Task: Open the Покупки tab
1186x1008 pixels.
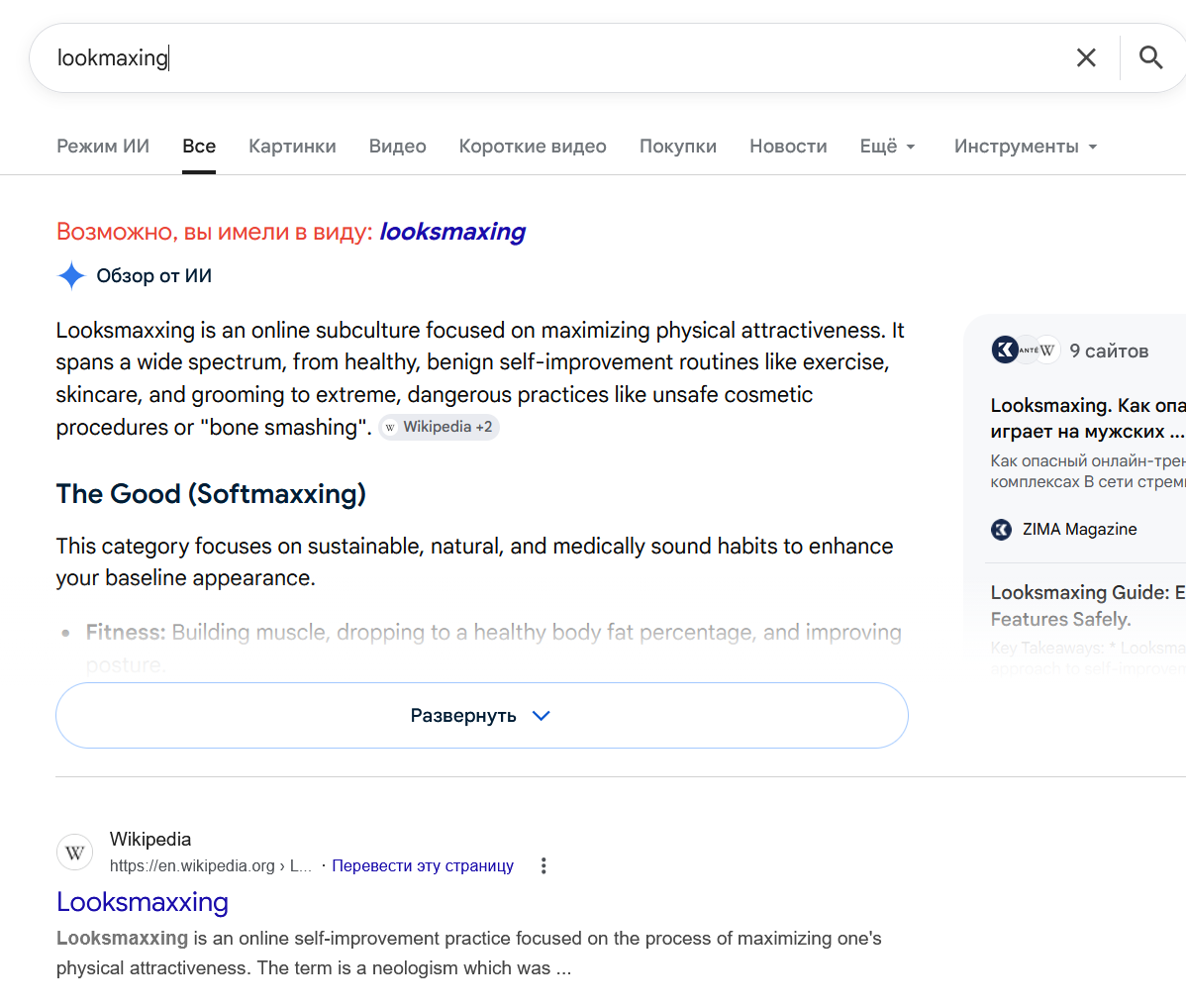Action: (678, 147)
